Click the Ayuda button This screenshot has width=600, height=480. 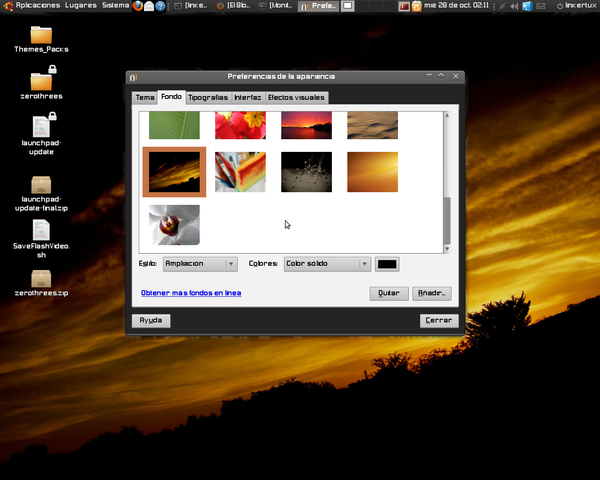(151, 320)
